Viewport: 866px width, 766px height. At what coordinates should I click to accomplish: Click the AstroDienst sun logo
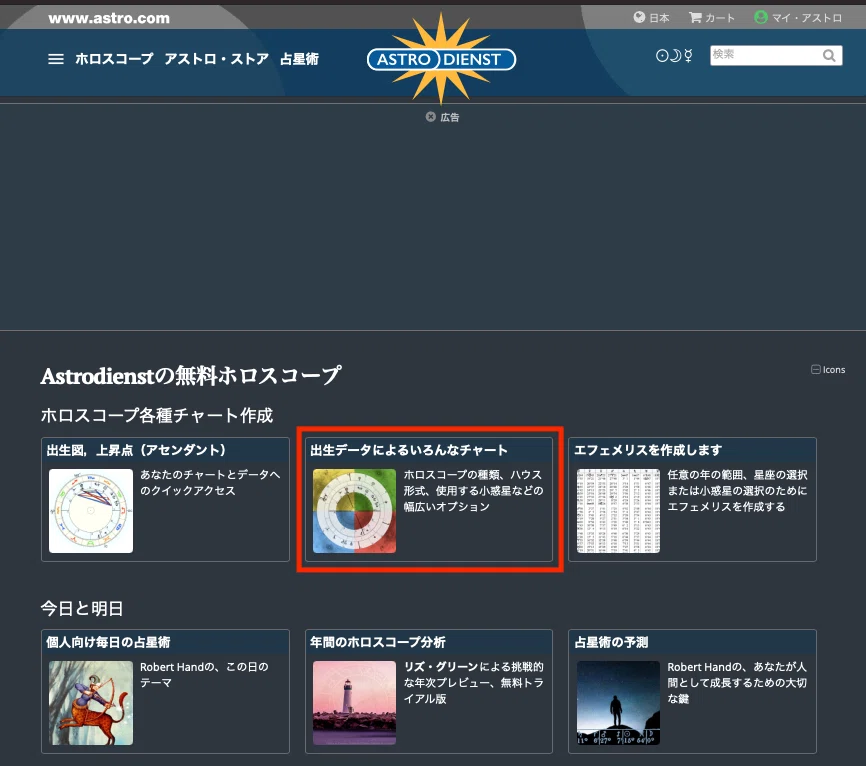(441, 59)
